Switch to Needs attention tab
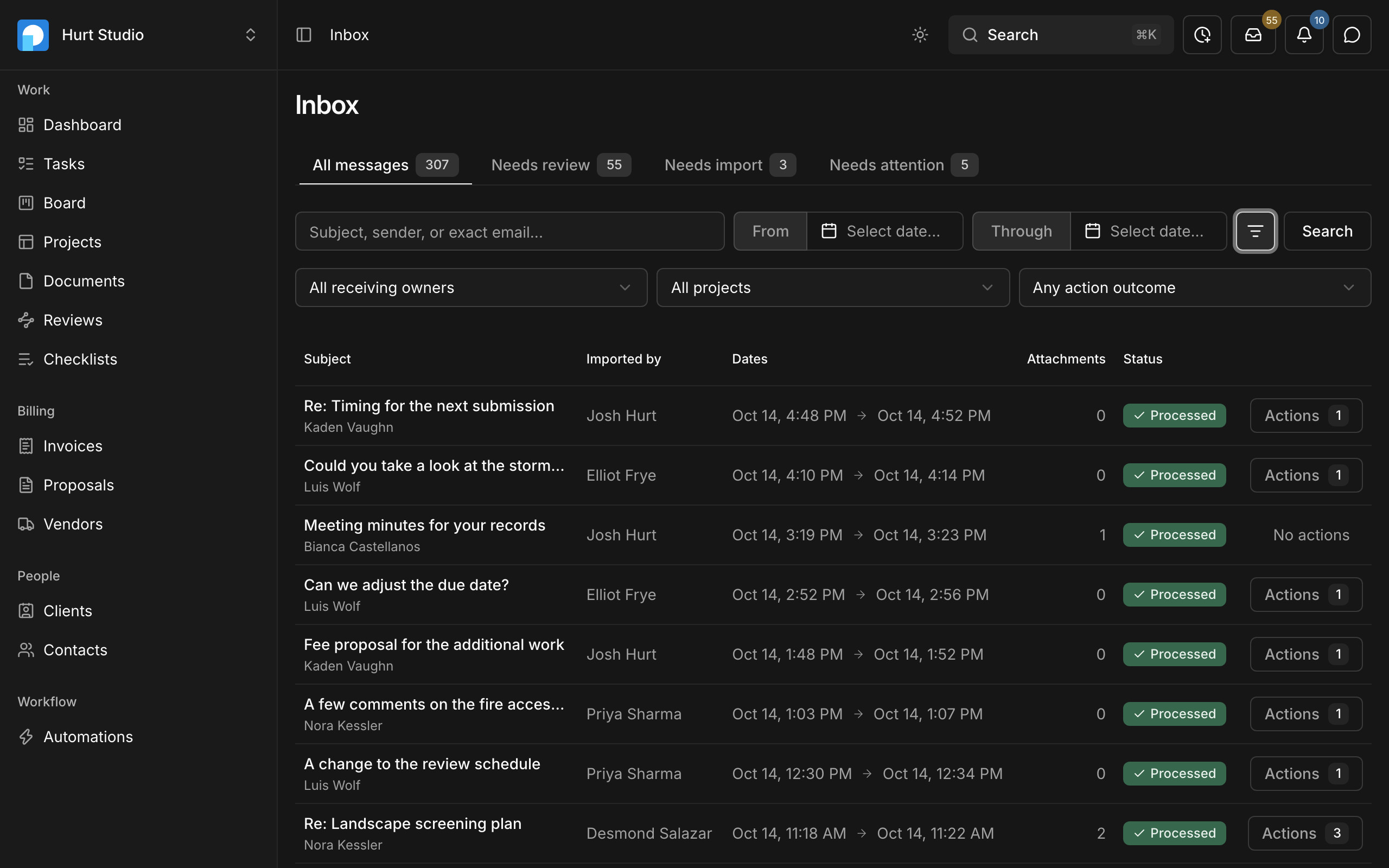The image size is (1389, 868). [x=903, y=165]
